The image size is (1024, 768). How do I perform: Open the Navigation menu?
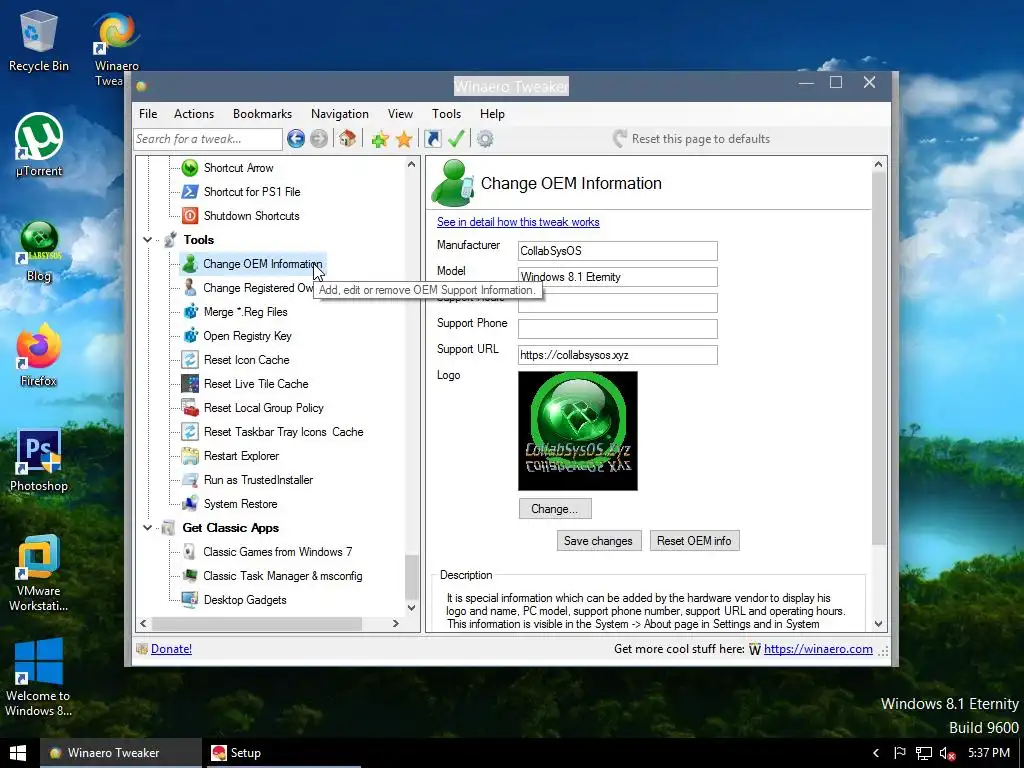[340, 114]
